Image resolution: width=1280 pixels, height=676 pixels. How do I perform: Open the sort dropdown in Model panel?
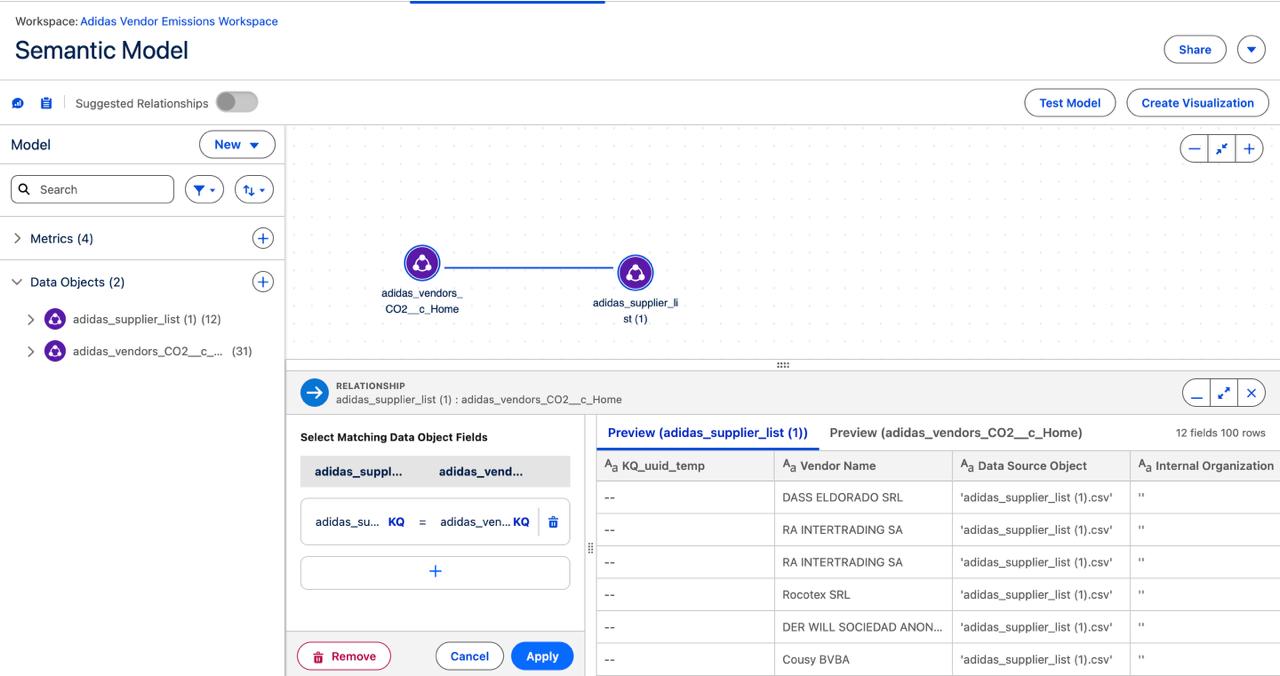[x=254, y=189]
